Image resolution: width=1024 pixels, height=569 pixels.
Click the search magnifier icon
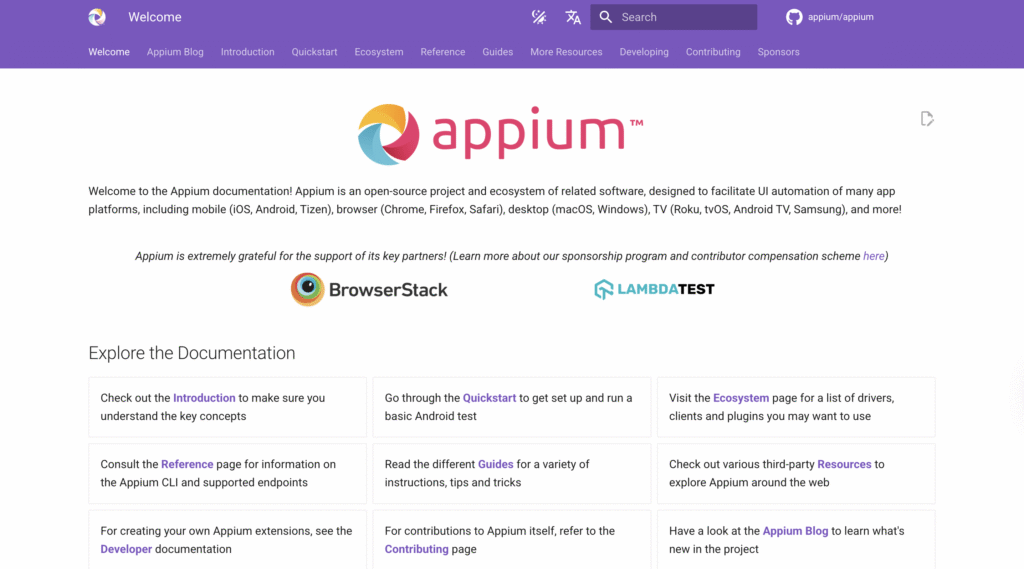pyautogui.click(x=606, y=17)
